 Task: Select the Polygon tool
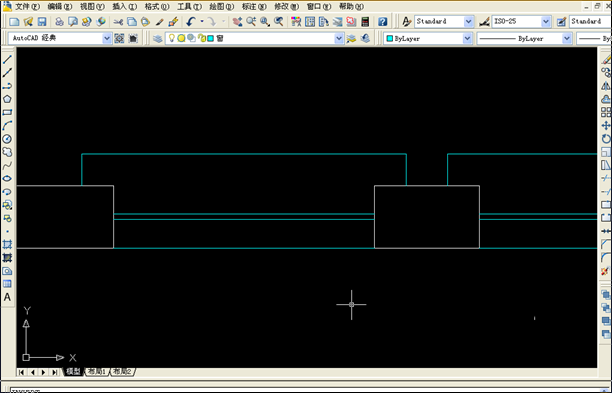coord(7,99)
